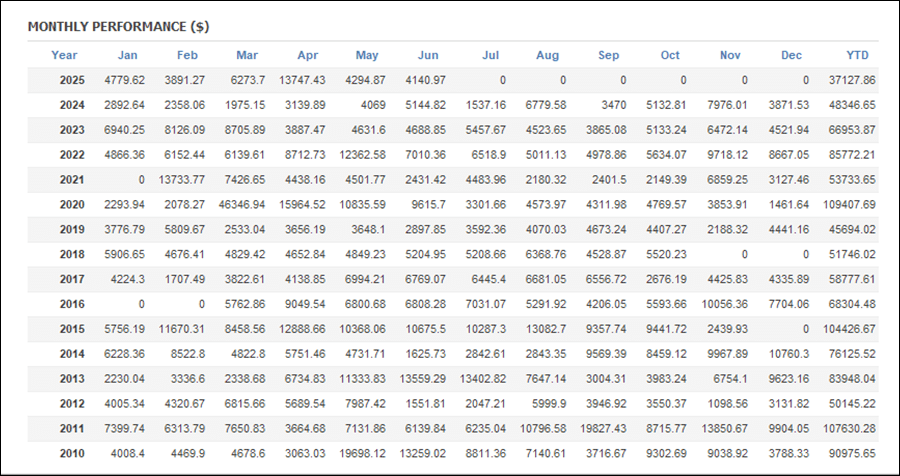Viewport: 900px width, 476px height.
Task: Click September 2011 value 19827.43
Action: (x=603, y=429)
